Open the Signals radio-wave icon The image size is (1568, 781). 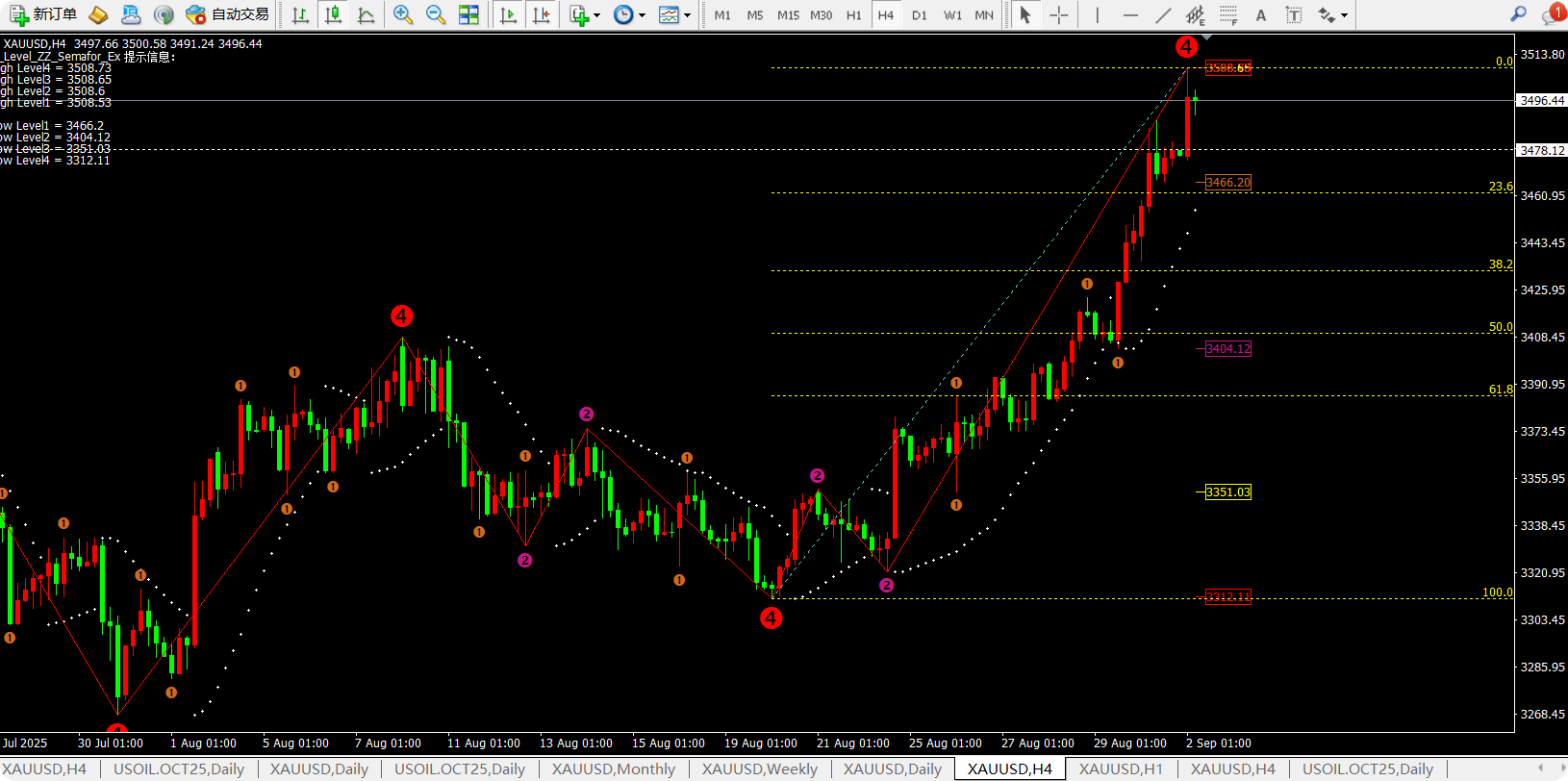164,14
